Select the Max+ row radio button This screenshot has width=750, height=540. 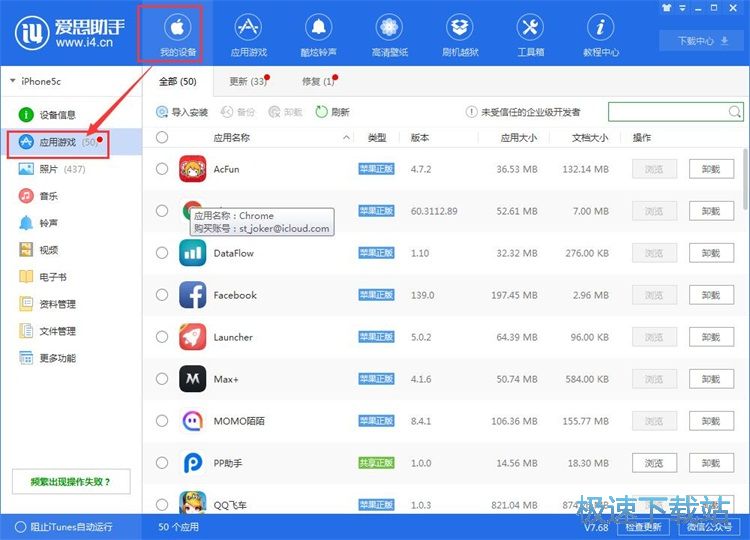(162, 379)
